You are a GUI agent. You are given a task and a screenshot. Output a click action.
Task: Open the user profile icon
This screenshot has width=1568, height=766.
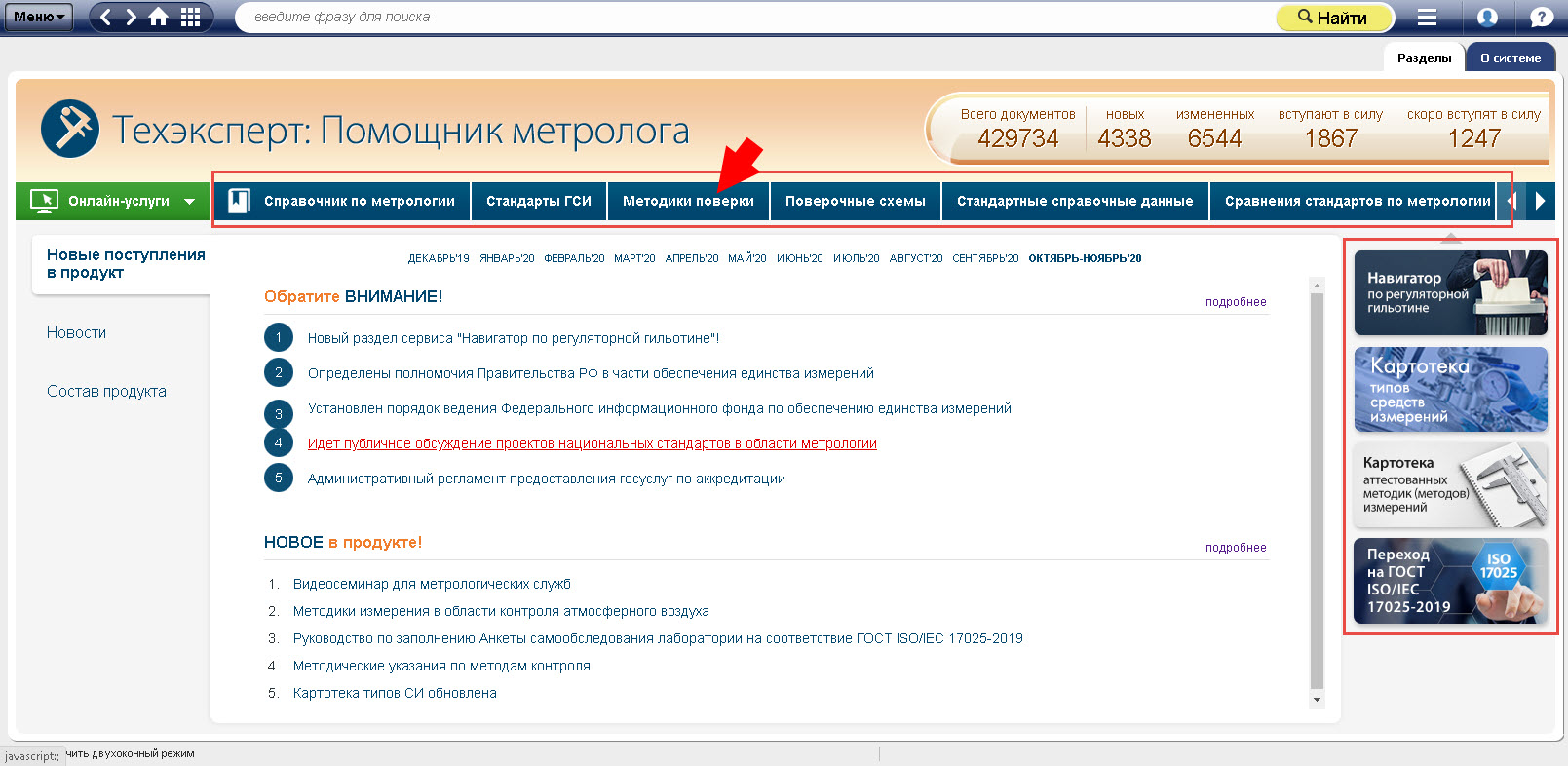(1487, 17)
